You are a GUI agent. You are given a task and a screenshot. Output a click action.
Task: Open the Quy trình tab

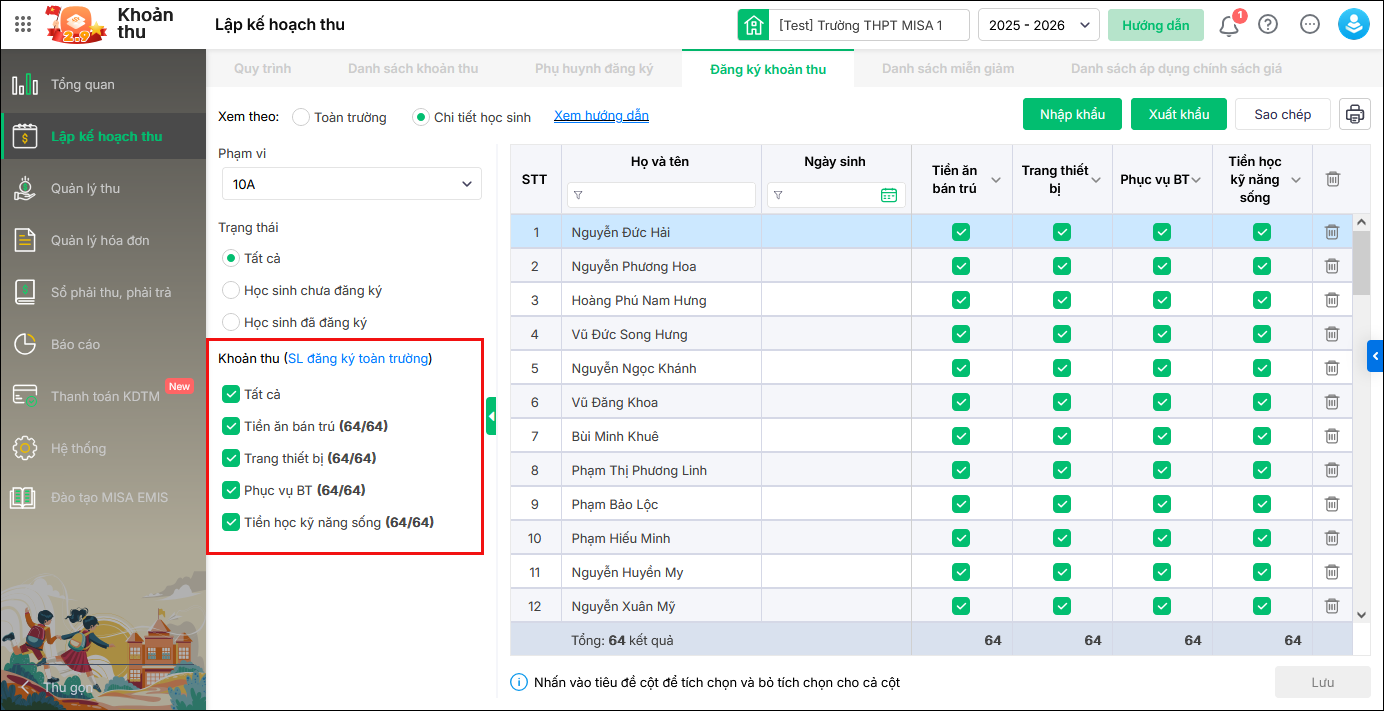pyautogui.click(x=262, y=69)
